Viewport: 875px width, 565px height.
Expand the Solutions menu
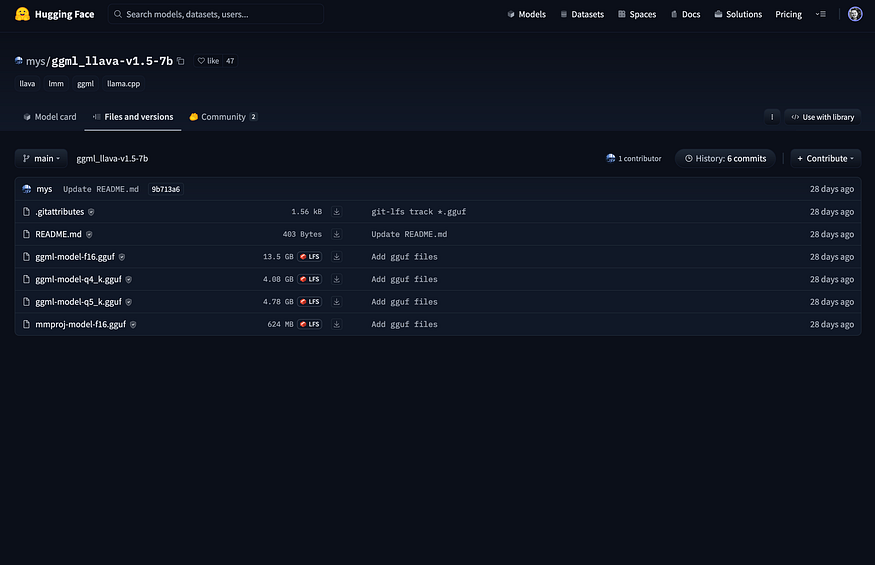(738, 14)
